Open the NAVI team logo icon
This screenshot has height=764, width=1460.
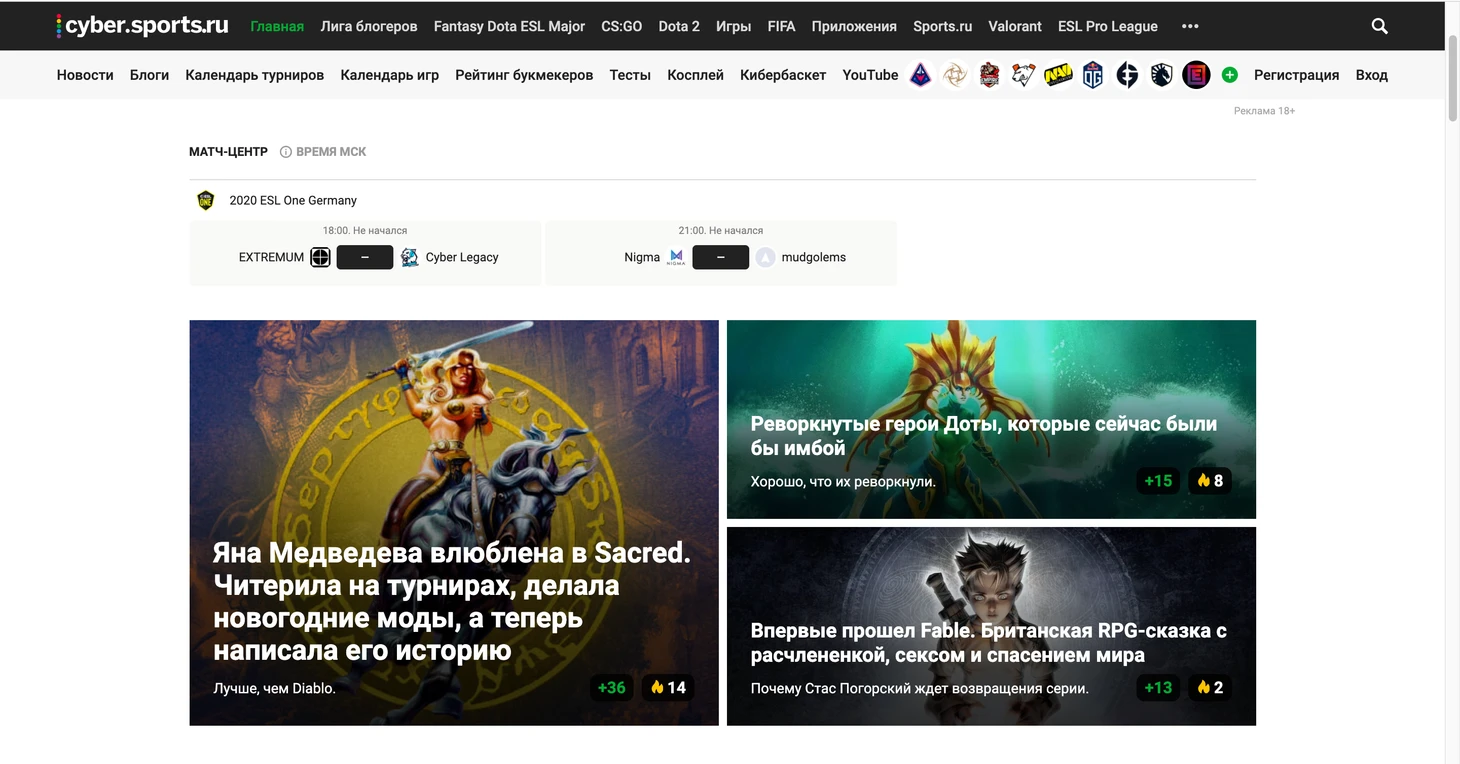click(x=1058, y=75)
